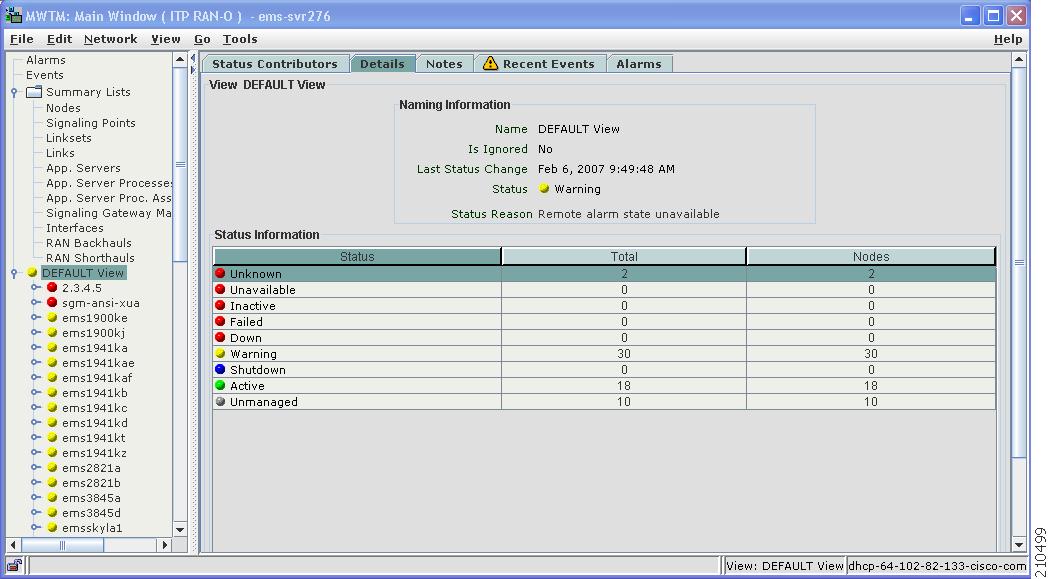The height and width of the screenshot is (579, 1048).
Task: Click the red status ball beside sgm-ansi-xua
Action: tap(52, 302)
